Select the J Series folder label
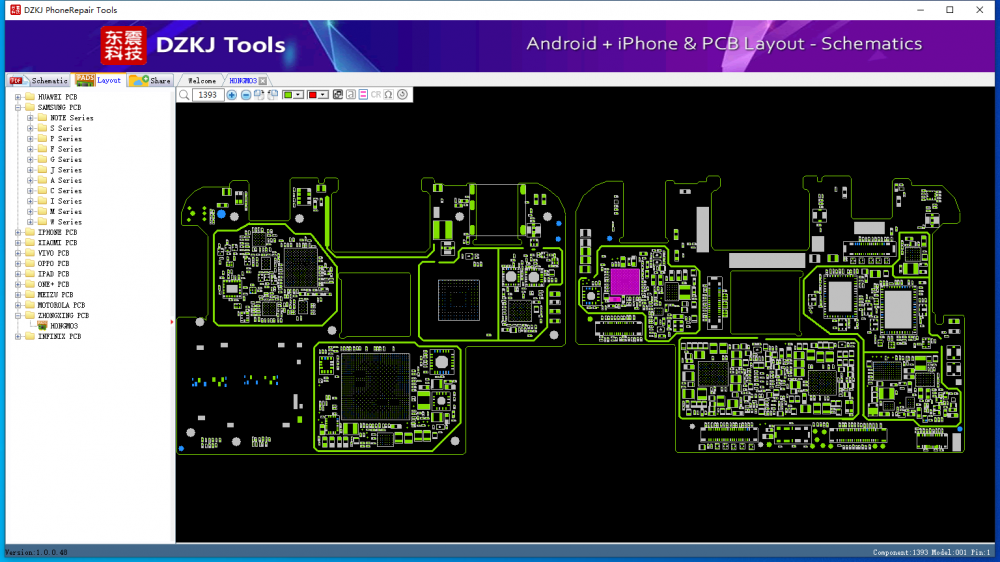Viewport: 1000px width, 562px height. [66, 170]
